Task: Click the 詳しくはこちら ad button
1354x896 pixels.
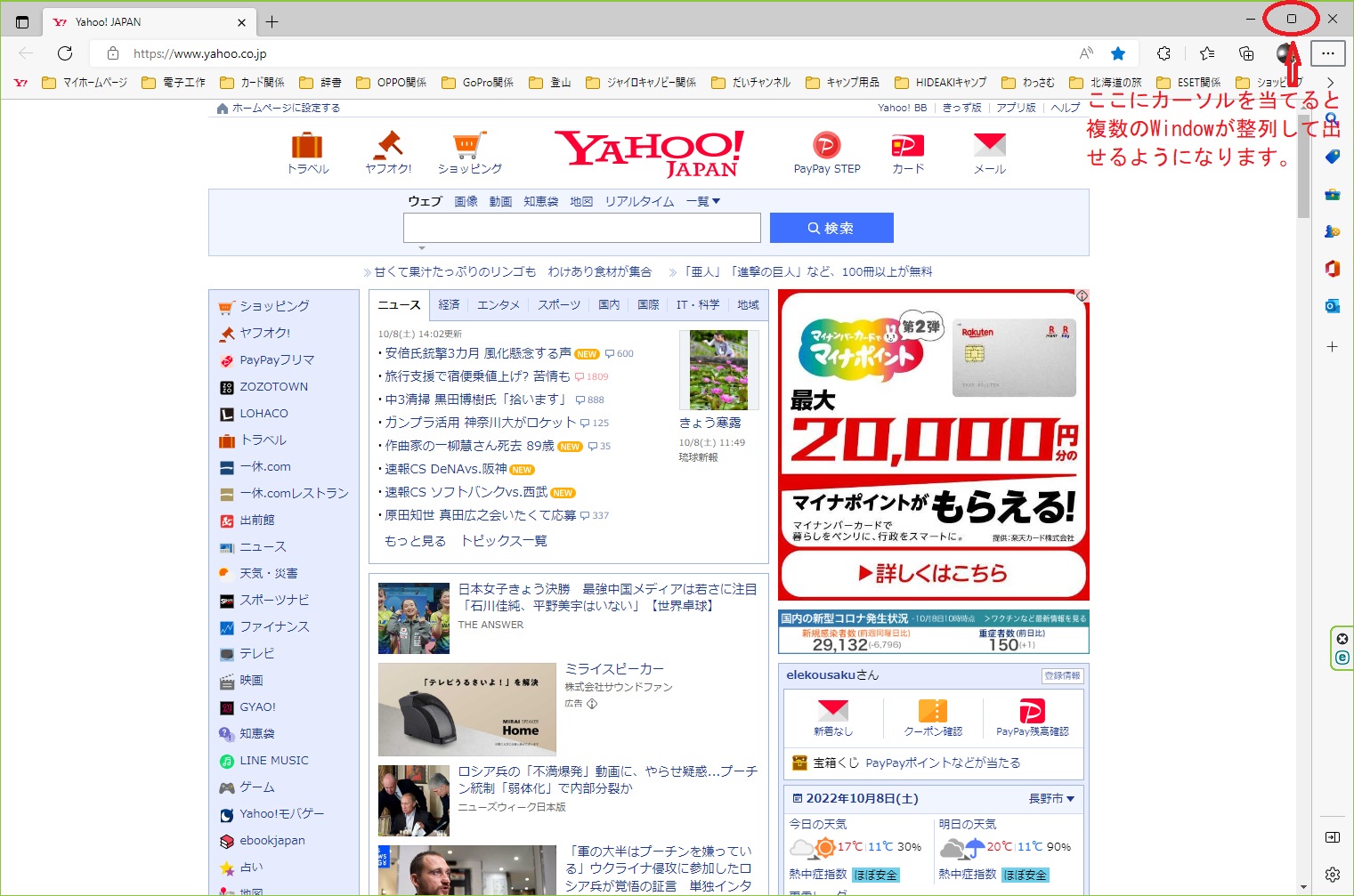Action: (933, 573)
